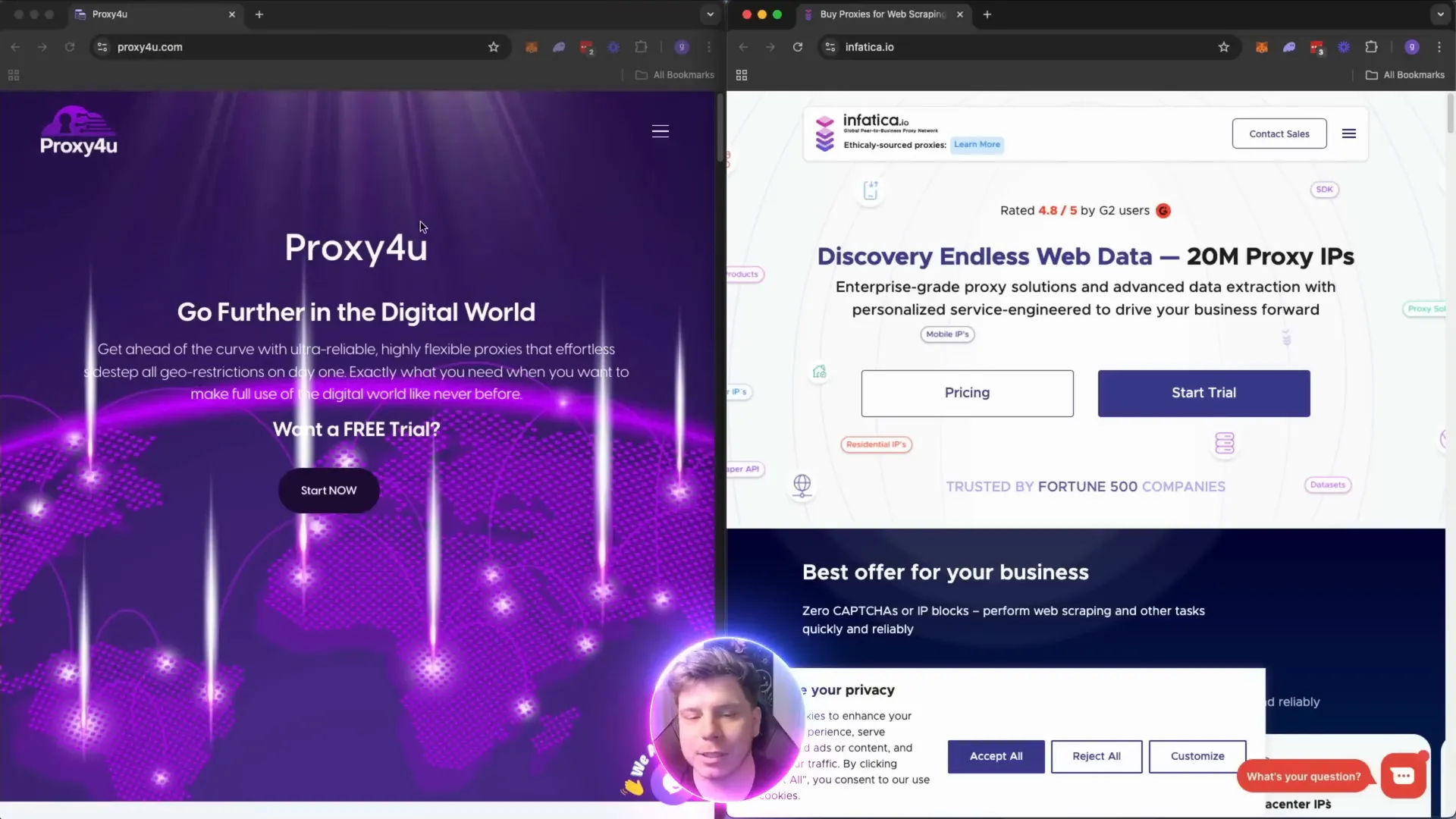Click the Mobile IP's tag
This screenshot has height=819, width=1456.
(947, 334)
